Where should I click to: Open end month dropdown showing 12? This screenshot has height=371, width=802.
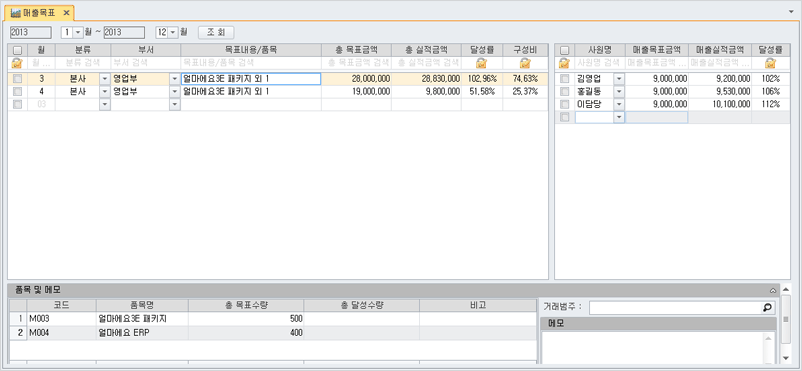click(x=173, y=32)
